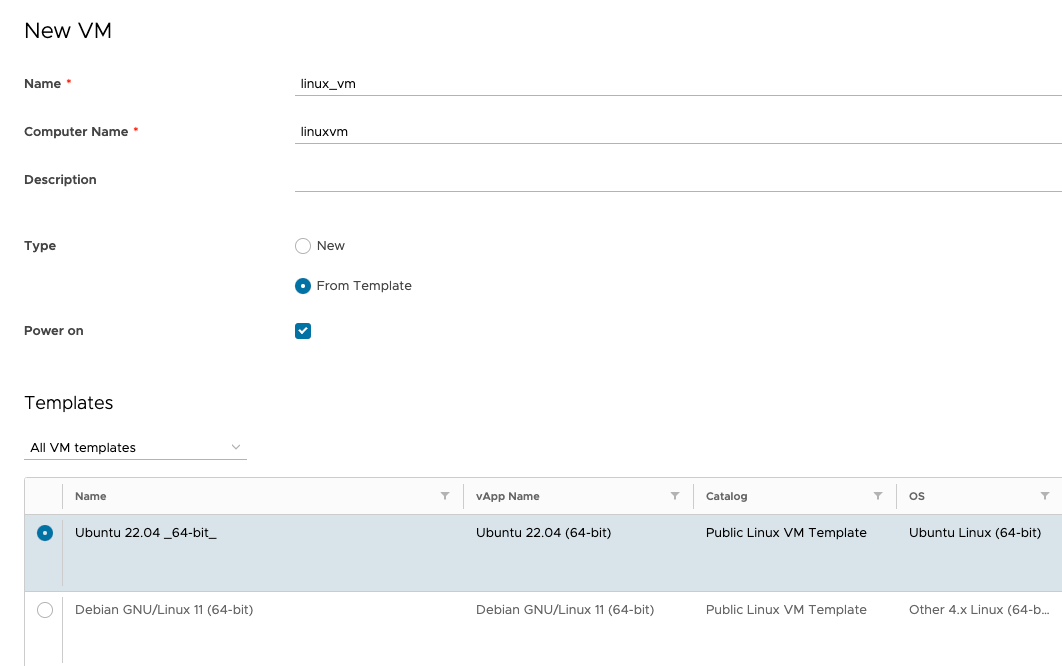This screenshot has width=1062, height=666.
Task: Open the Name column filter icon
Action: [445, 496]
